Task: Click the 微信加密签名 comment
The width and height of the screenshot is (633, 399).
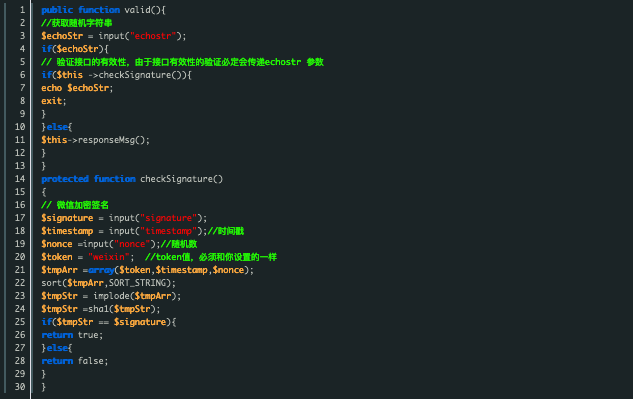Action: pyautogui.click(x=75, y=205)
